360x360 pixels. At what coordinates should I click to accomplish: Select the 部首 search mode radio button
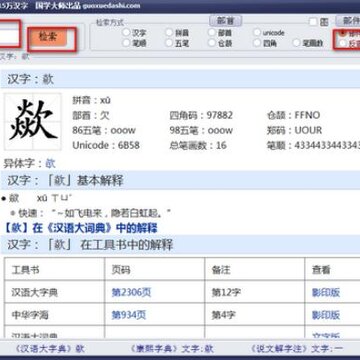click(212, 33)
